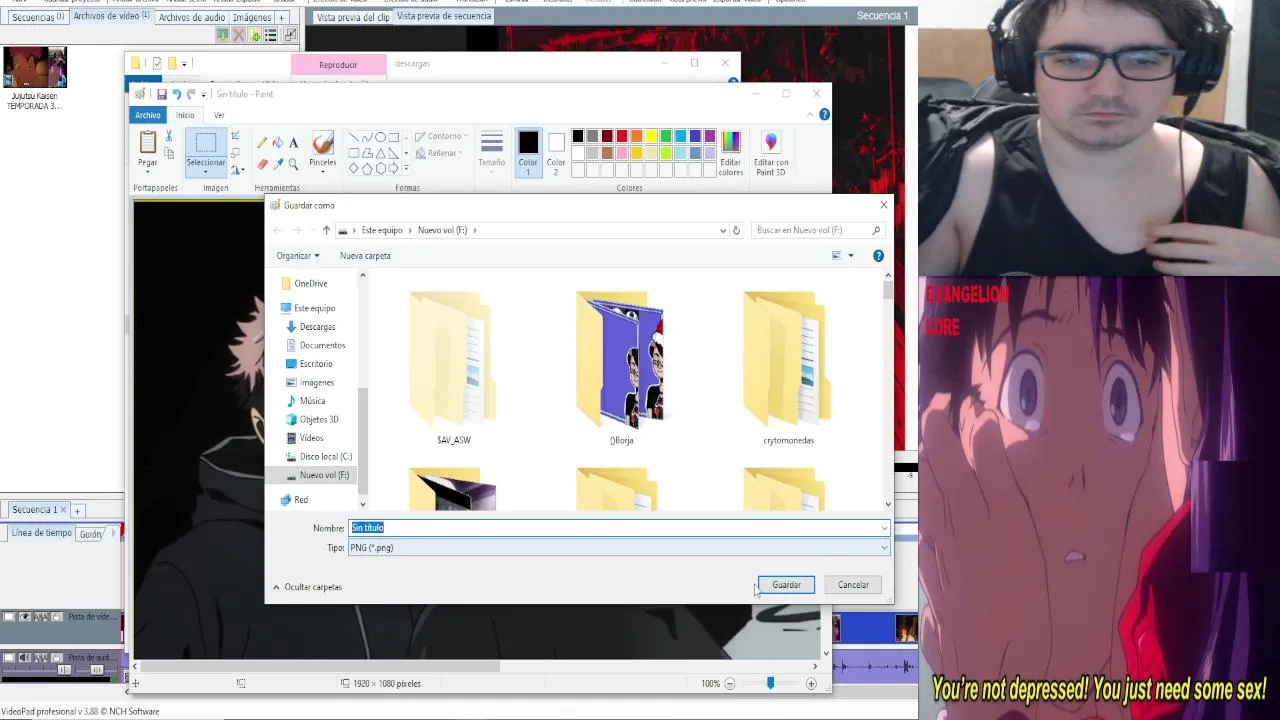Pick the yellow swatch in Paint palette
The image size is (1280, 720).
click(x=651, y=136)
